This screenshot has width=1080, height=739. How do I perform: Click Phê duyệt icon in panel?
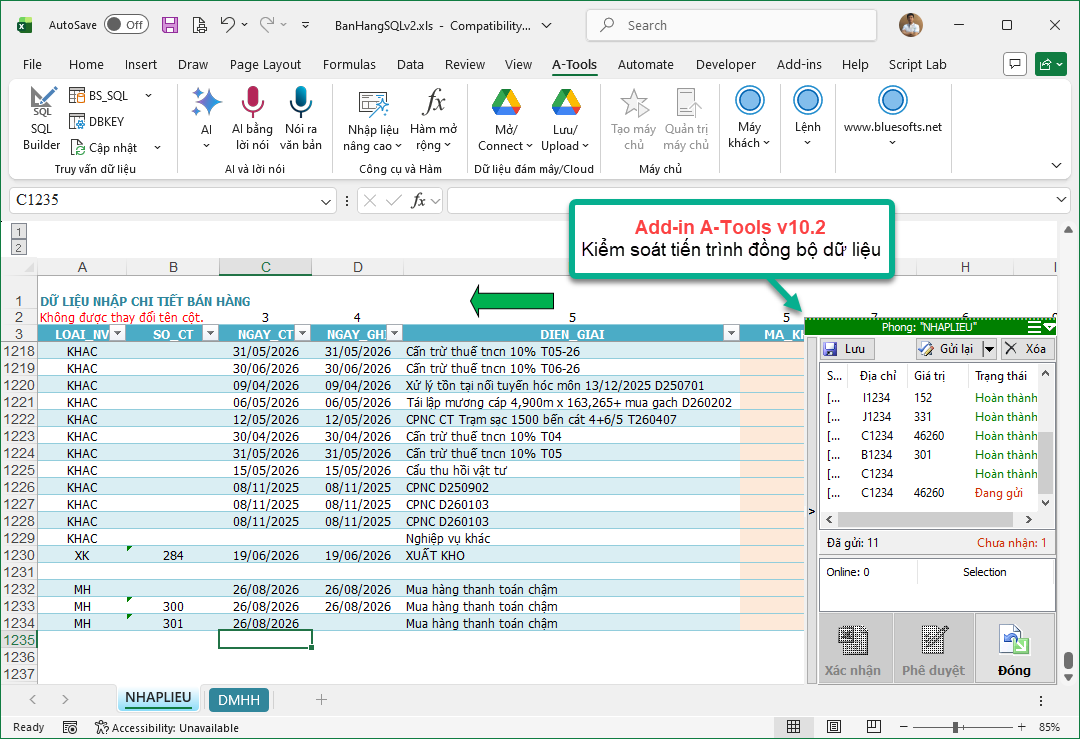[934, 640]
